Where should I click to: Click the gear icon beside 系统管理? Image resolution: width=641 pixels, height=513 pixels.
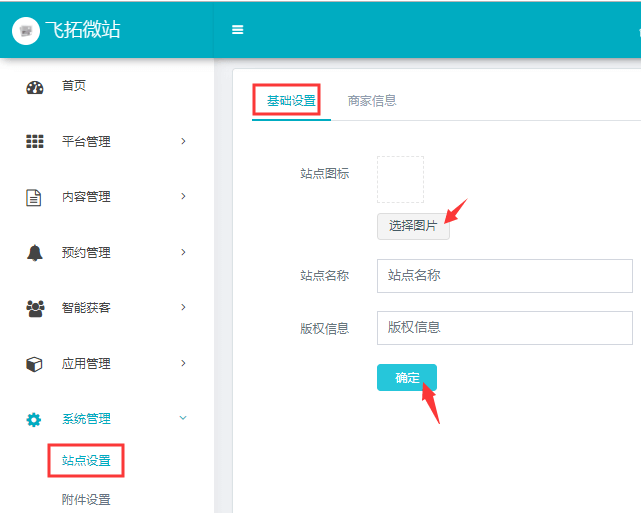coord(34,419)
